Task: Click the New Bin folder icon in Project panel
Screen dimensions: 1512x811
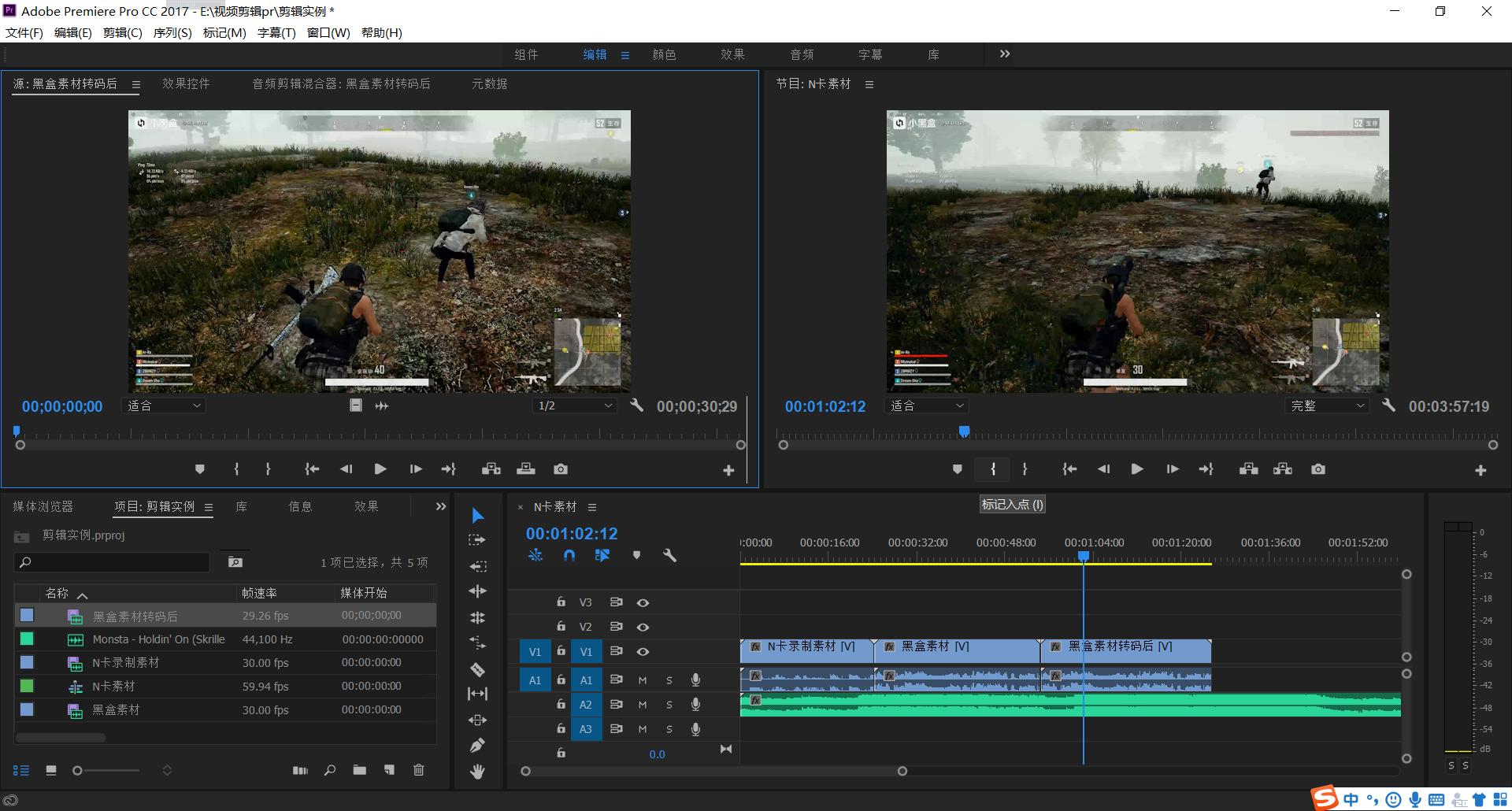Action: click(x=360, y=770)
